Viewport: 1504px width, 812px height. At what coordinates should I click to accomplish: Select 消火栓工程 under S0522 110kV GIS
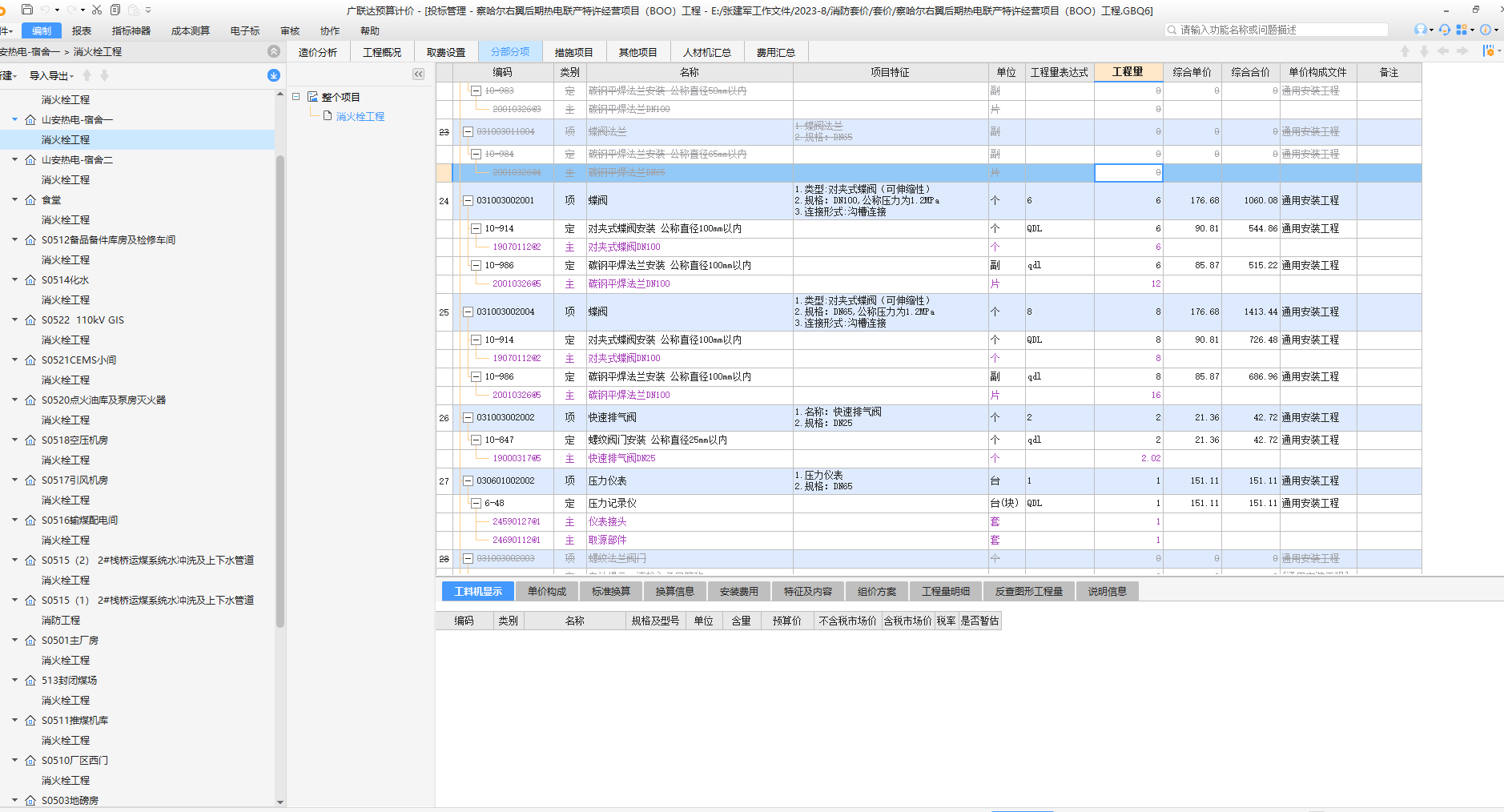[x=66, y=340]
